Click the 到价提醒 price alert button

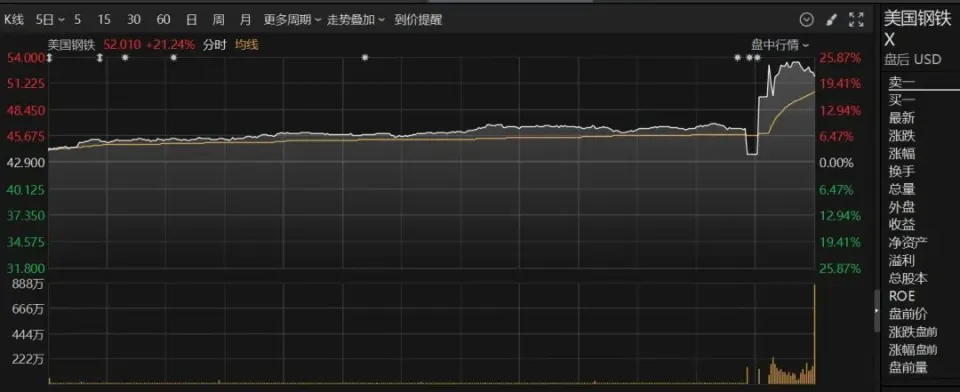tap(418, 20)
